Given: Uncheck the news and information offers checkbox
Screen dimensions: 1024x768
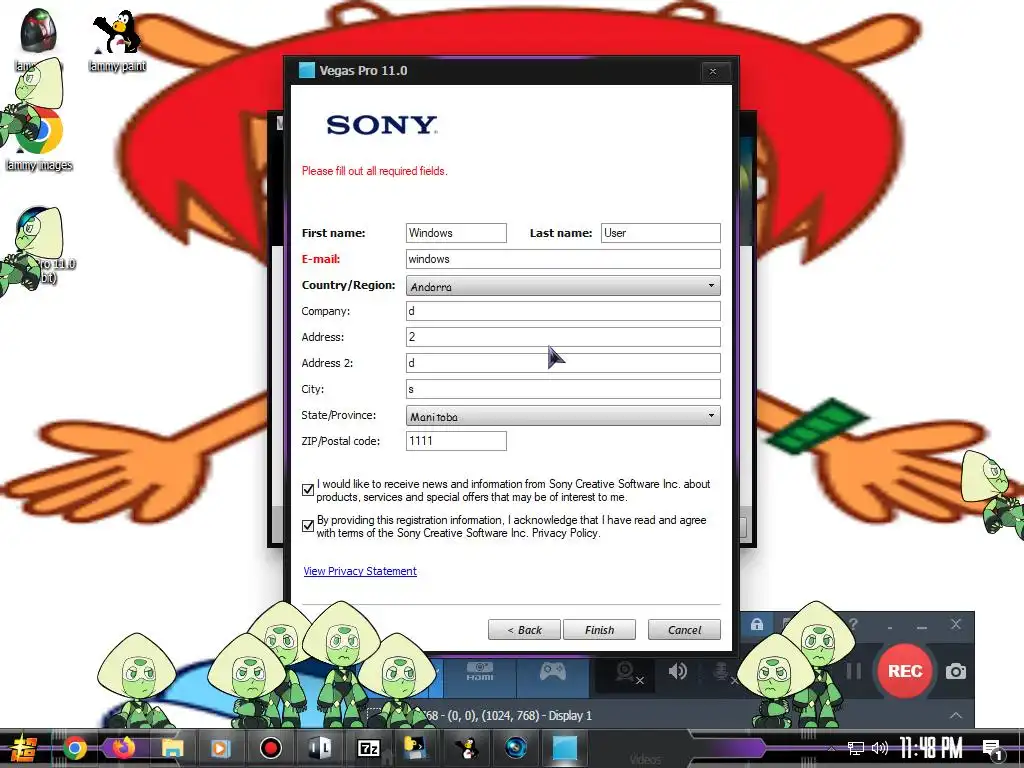Looking at the screenshot, I should click(x=308, y=490).
